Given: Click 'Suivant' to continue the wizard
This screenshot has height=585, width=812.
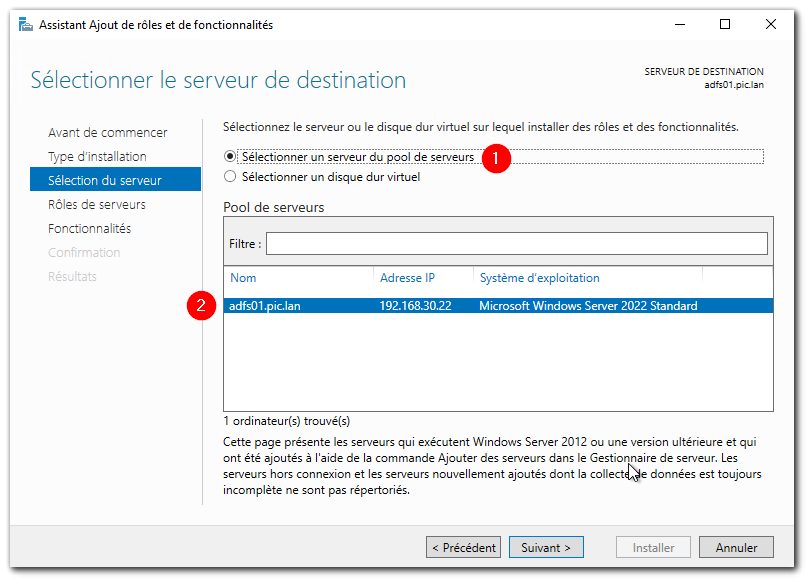Looking at the screenshot, I should tap(546, 547).
